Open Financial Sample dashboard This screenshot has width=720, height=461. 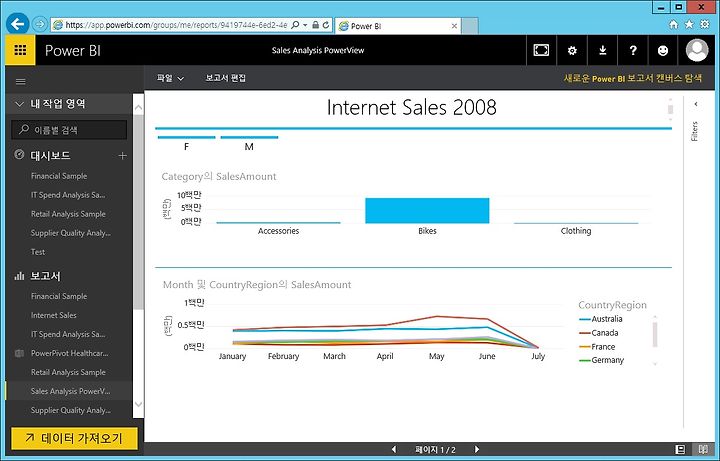pos(59,176)
